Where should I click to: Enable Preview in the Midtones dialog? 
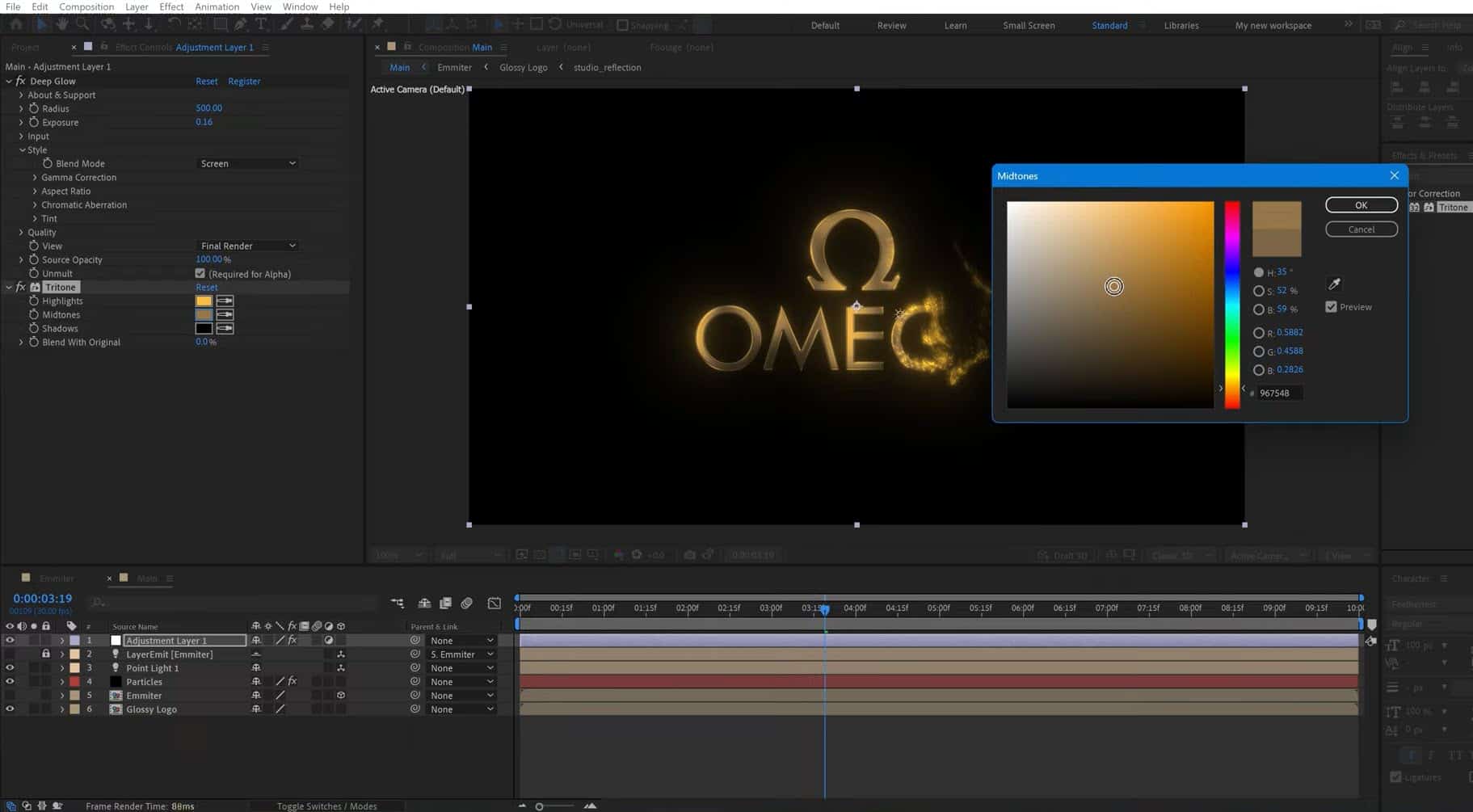click(x=1332, y=307)
